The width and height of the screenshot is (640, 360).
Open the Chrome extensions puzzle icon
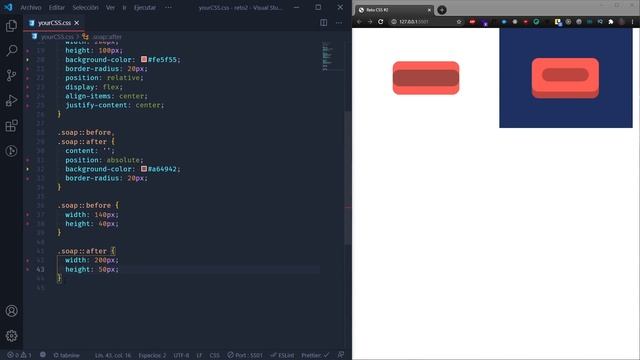611,22
